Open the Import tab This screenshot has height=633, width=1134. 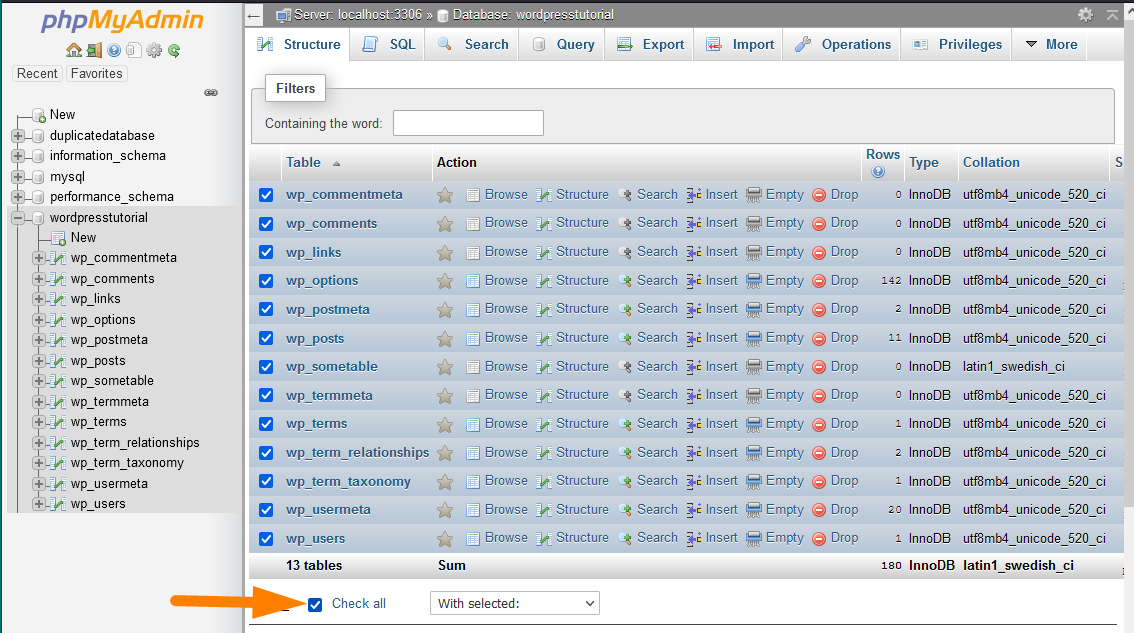(740, 44)
